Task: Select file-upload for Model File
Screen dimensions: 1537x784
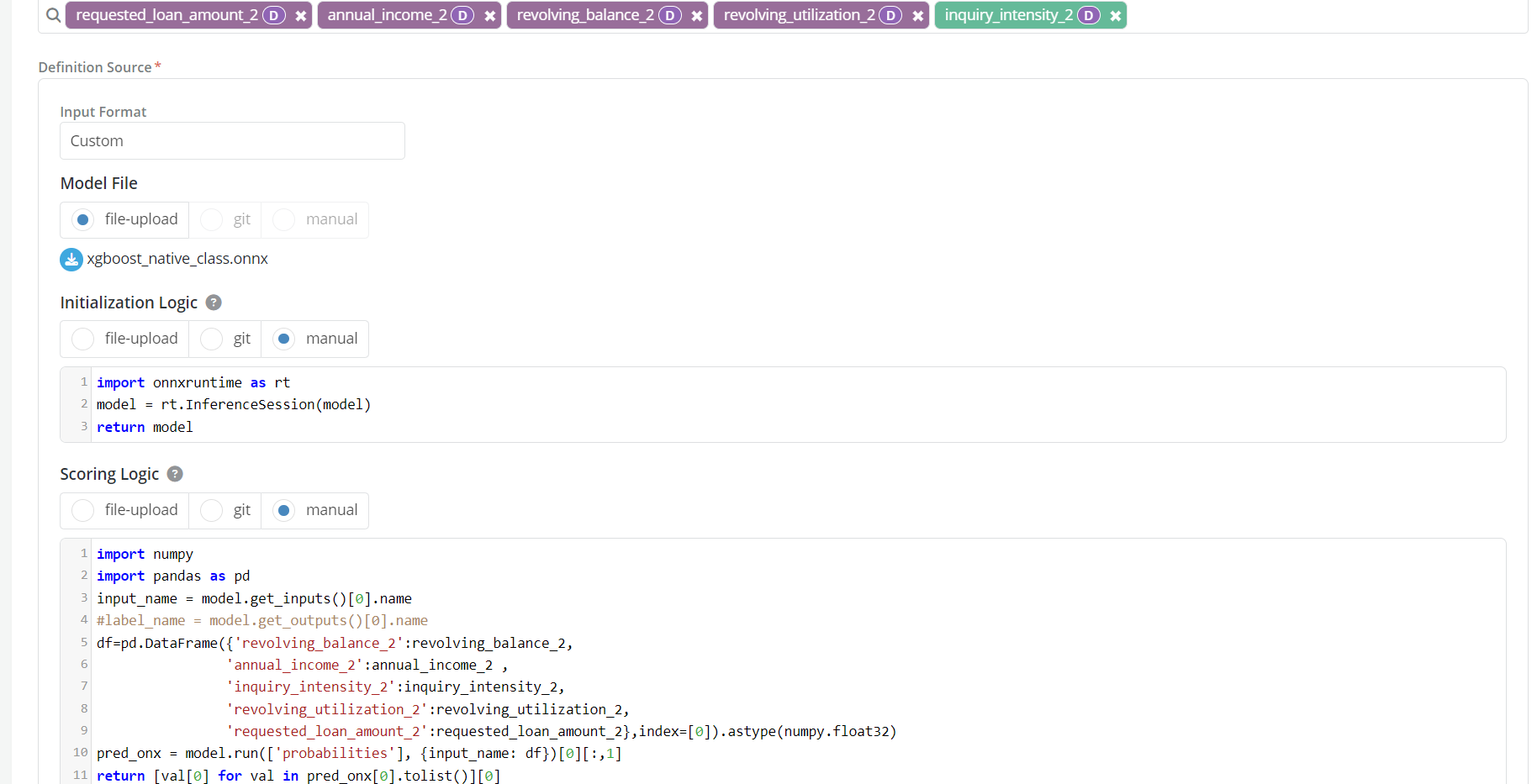Action: pos(82,220)
